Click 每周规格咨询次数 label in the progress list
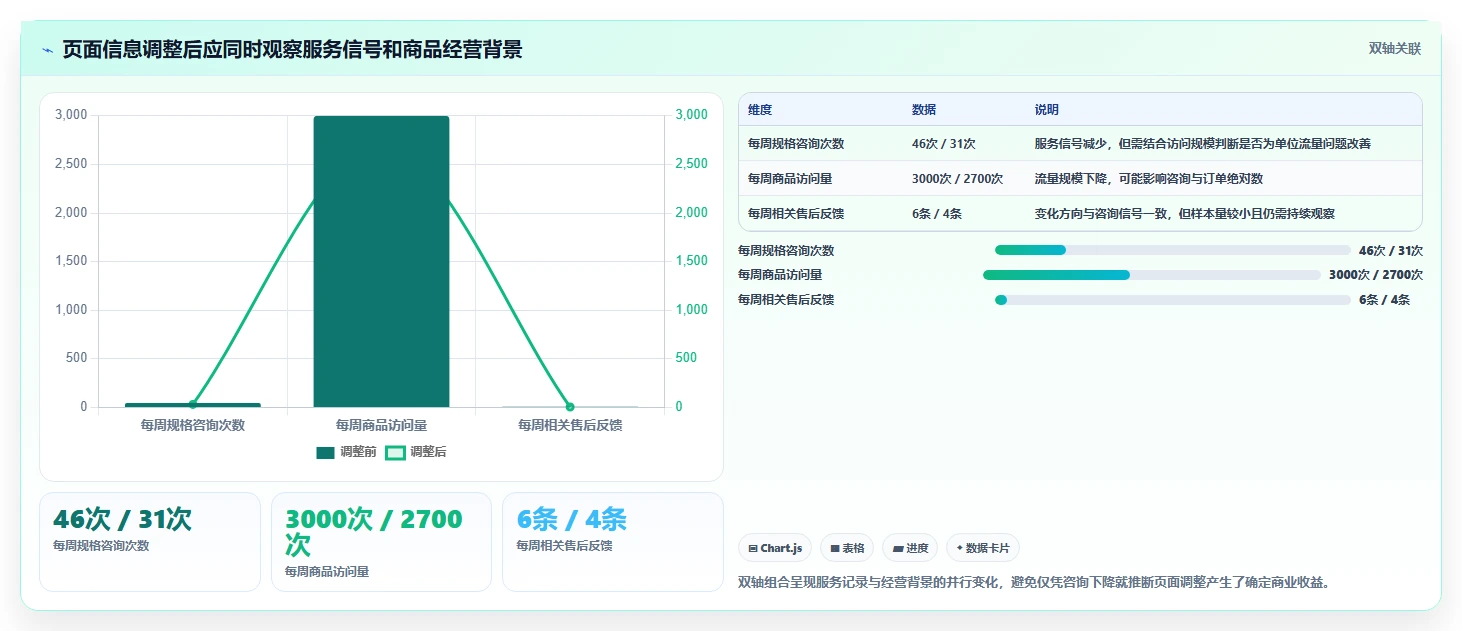Image resolution: width=1462 pixels, height=631 pixels. click(x=786, y=251)
